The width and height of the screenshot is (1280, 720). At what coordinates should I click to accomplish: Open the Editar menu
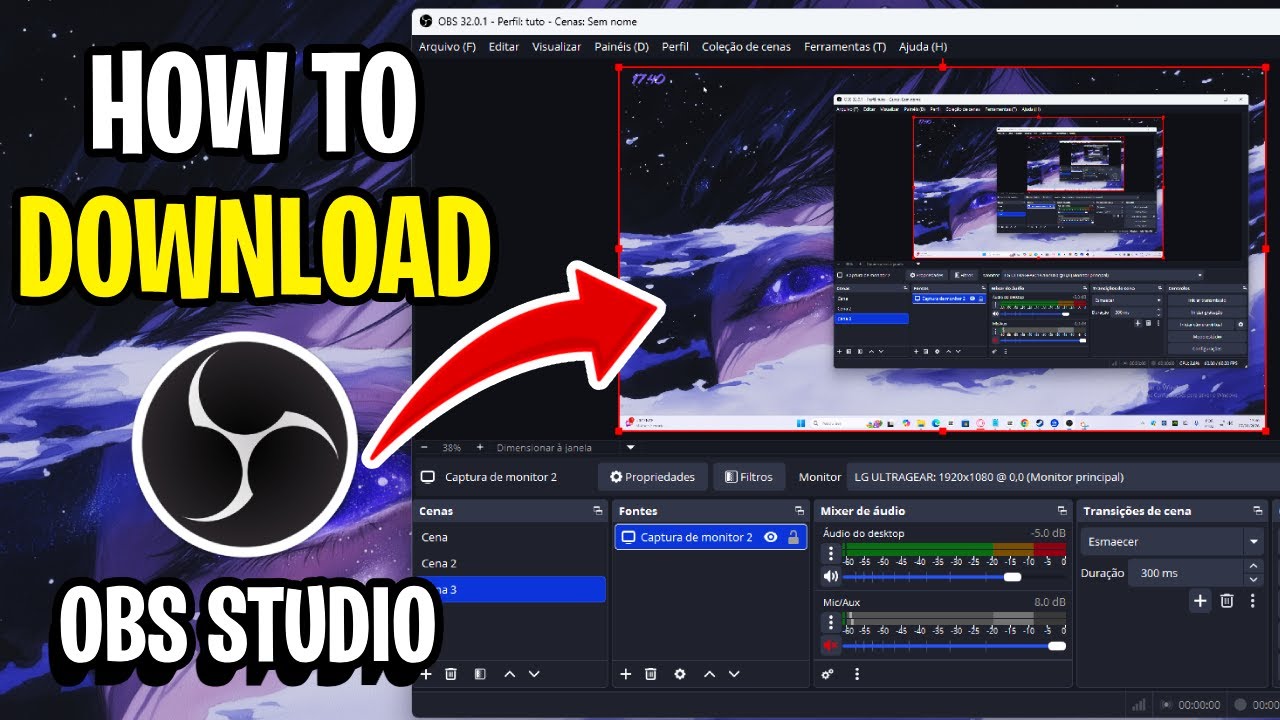pyautogui.click(x=504, y=47)
